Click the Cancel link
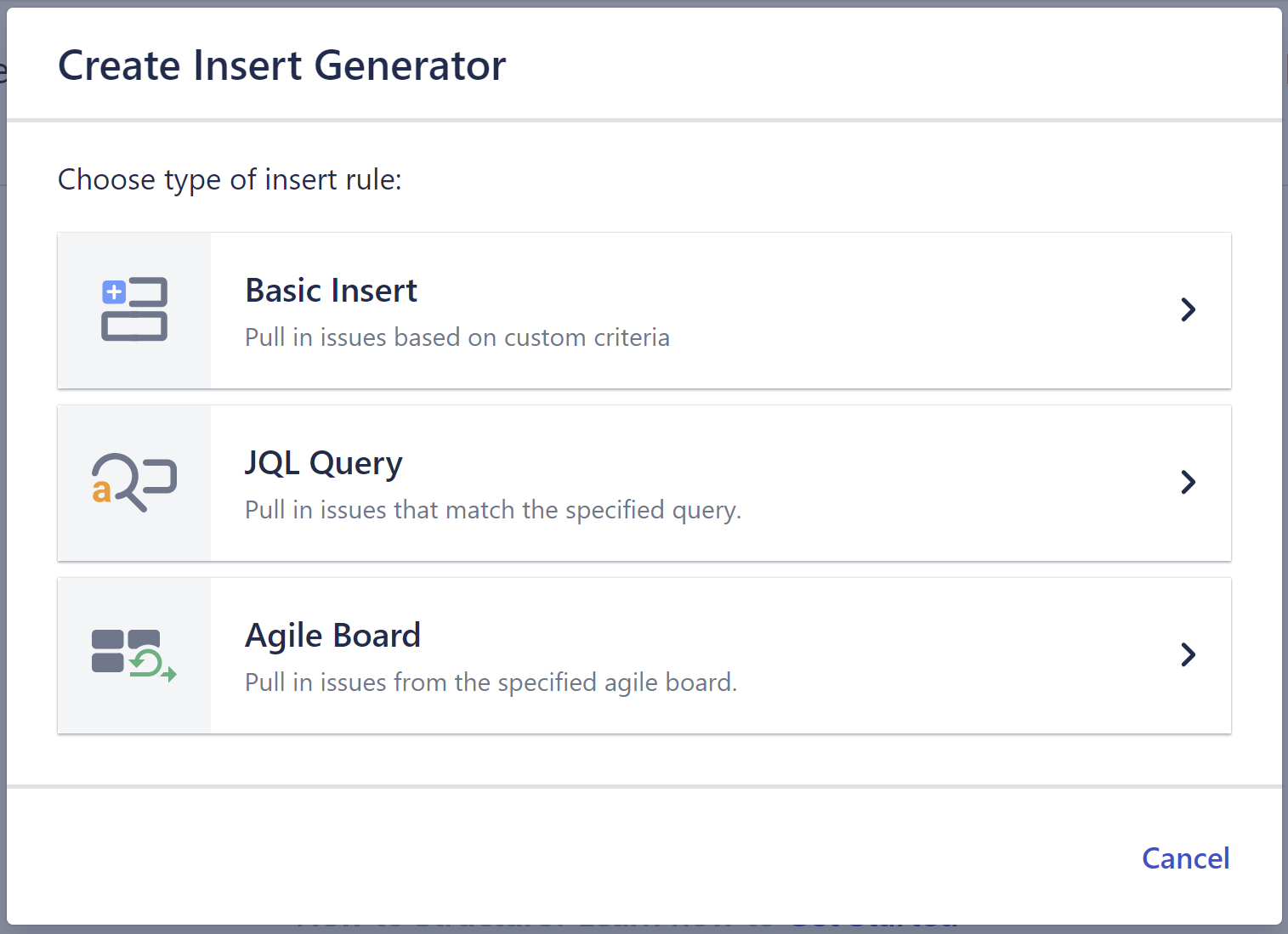Screen dimensions: 1288x934 (1185, 858)
